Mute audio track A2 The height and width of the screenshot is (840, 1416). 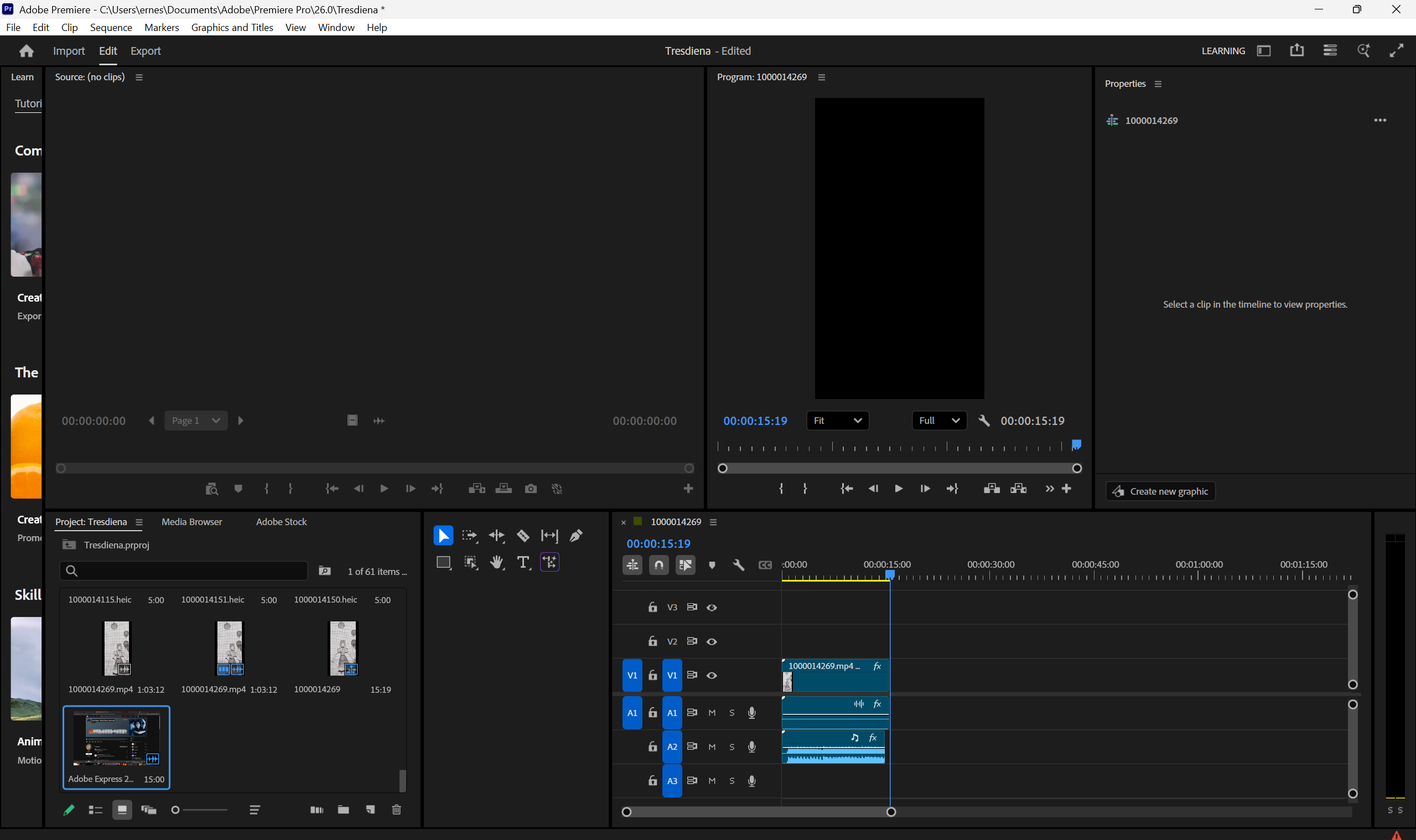tap(712, 746)
